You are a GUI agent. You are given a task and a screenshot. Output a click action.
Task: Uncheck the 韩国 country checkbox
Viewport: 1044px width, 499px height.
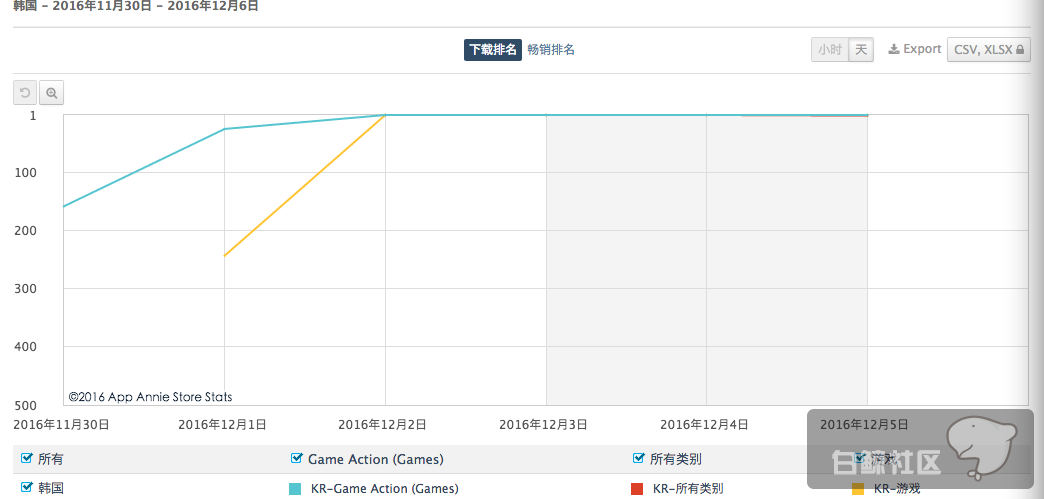(27, 487)
